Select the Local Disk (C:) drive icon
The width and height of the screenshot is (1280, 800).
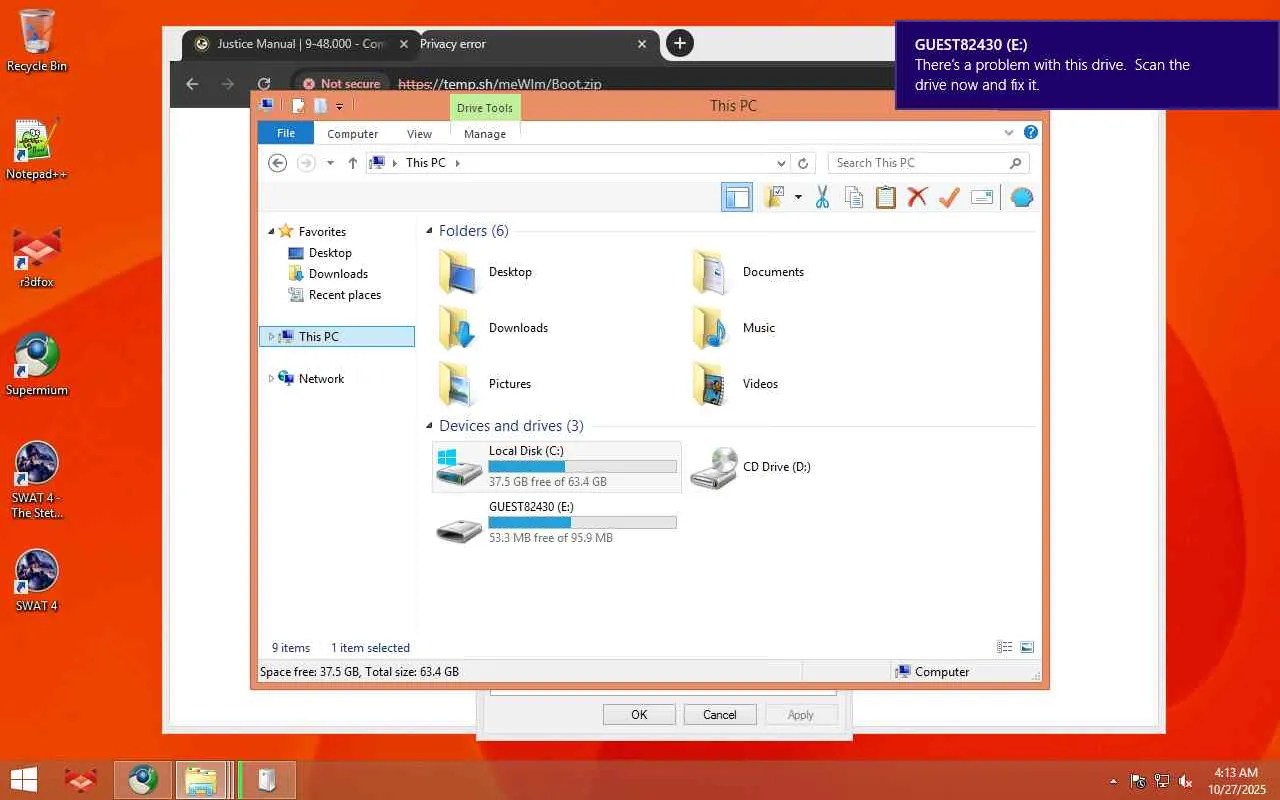tap(459, 467)
